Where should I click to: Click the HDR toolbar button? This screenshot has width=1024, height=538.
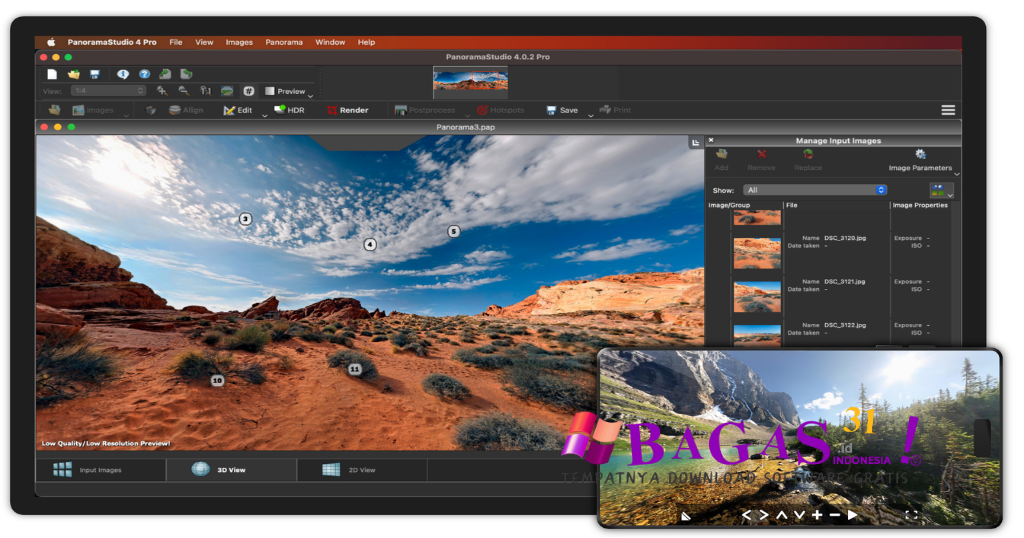(289, 110)
